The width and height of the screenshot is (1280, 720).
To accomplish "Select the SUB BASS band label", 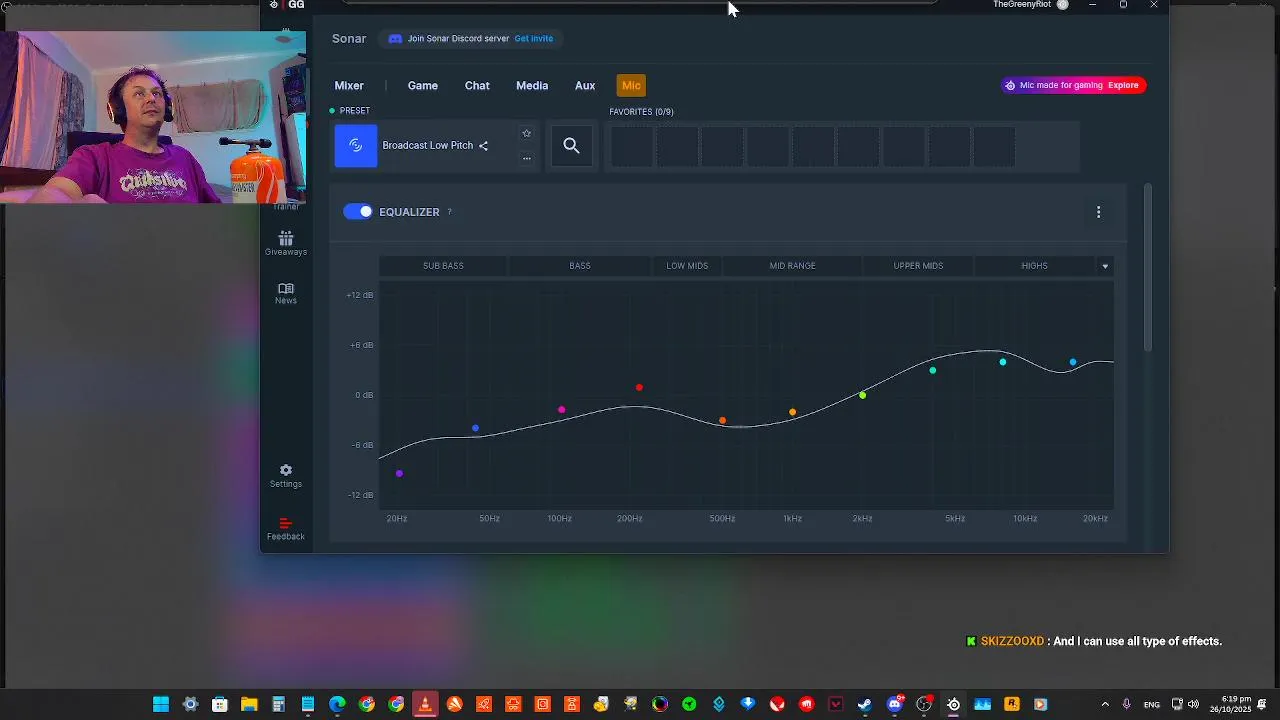I will coord(443,266).
